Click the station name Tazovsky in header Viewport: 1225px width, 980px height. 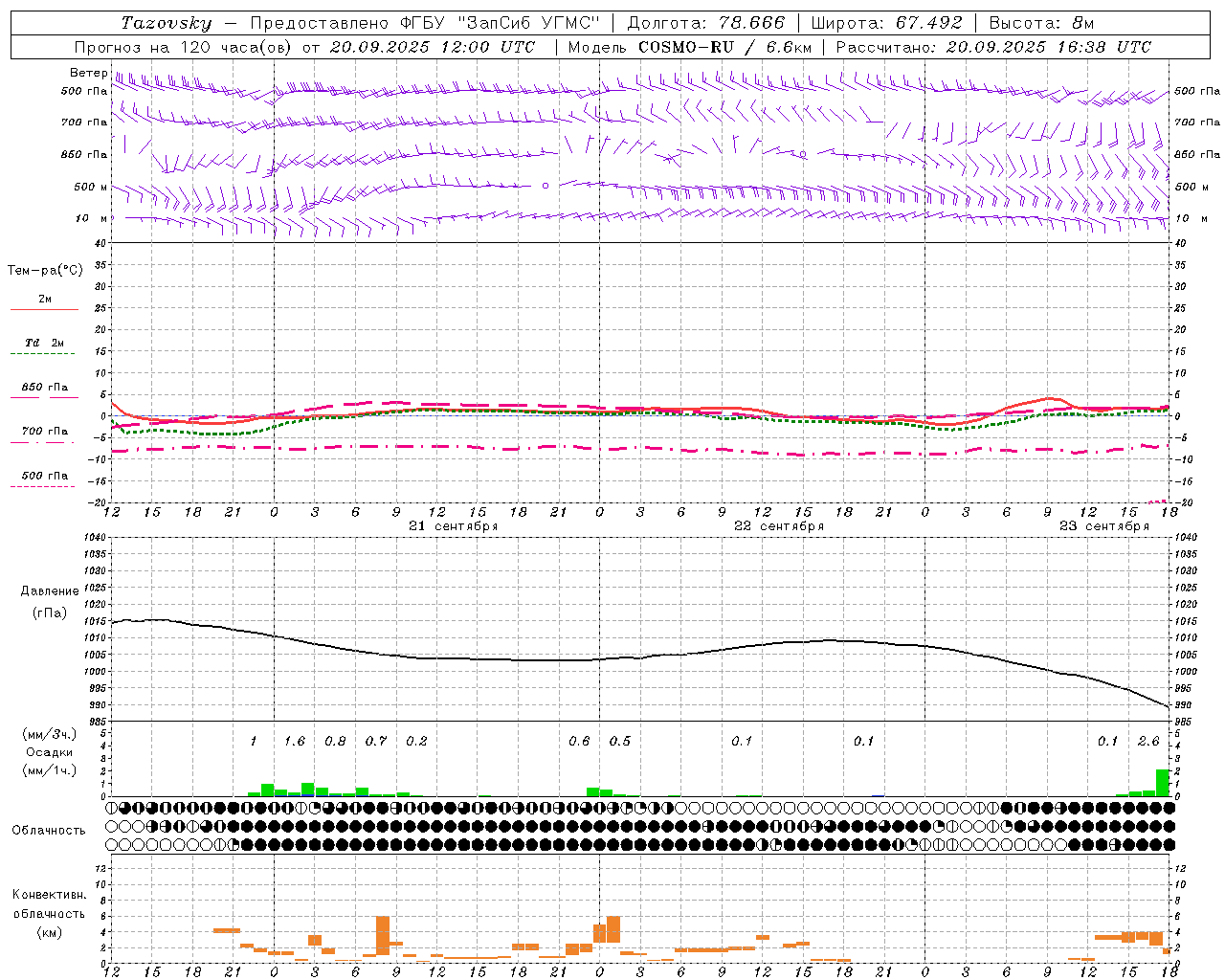167,23
